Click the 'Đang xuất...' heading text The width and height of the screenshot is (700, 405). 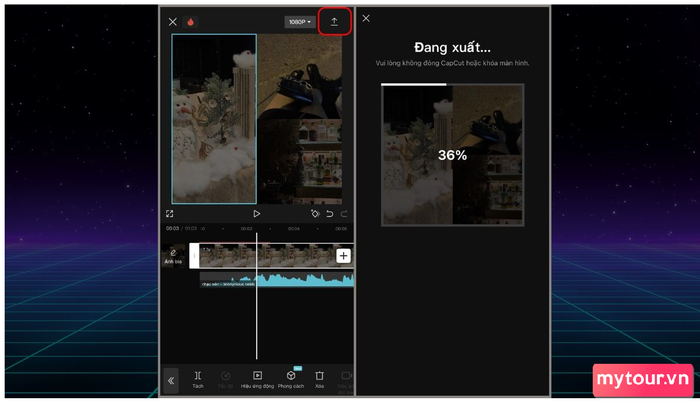click(x=452, y=47)
